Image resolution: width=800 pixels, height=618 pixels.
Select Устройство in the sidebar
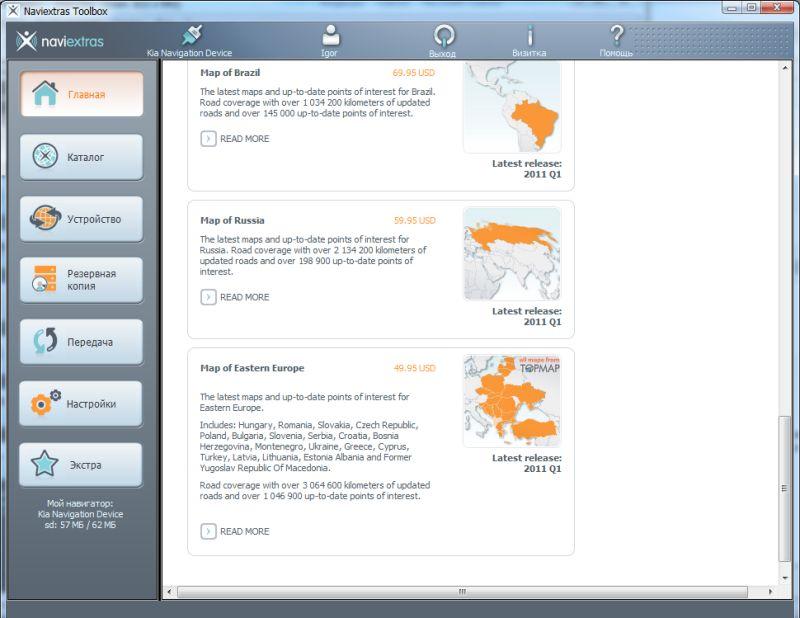(81, 219)
